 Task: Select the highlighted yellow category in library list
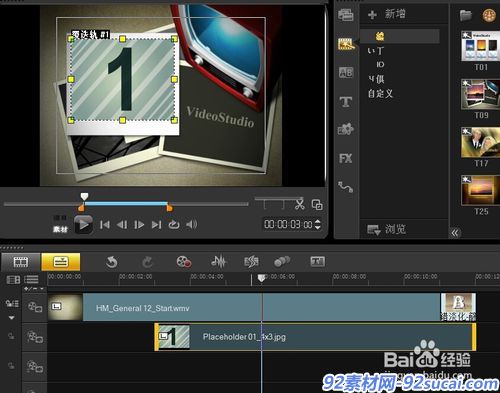(400, 36)
